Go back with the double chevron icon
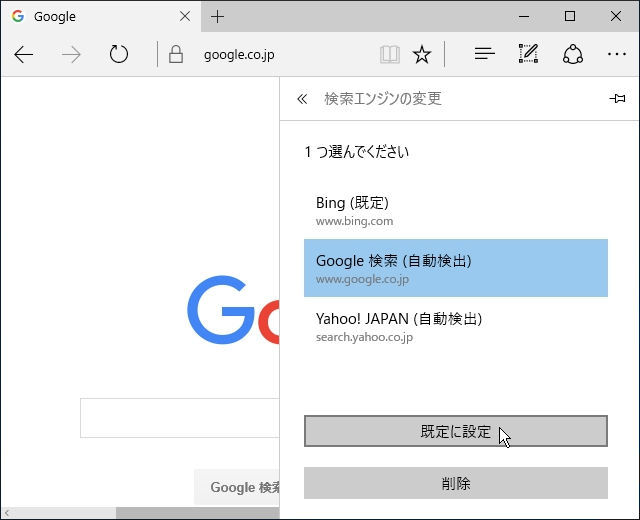The width and height of the screenshot is (640, 520). click(302, 99)
